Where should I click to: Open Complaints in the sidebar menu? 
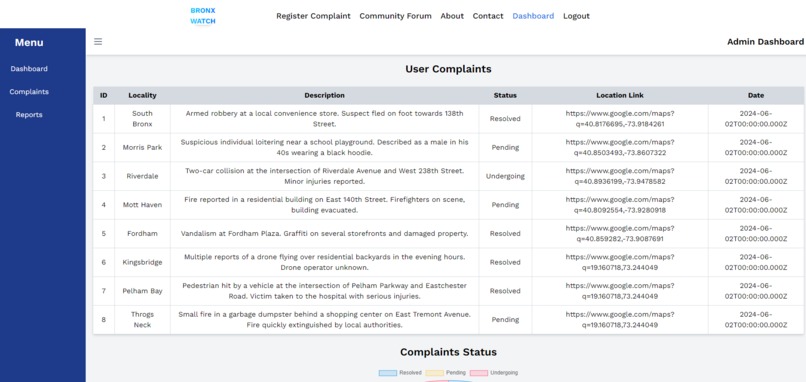point(29,92)
